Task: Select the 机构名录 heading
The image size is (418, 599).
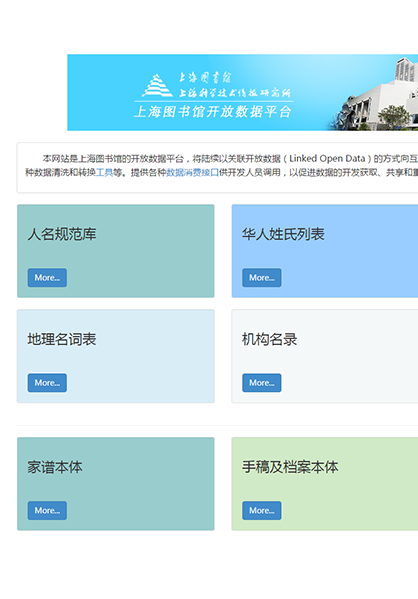Action: coord(269,339)
